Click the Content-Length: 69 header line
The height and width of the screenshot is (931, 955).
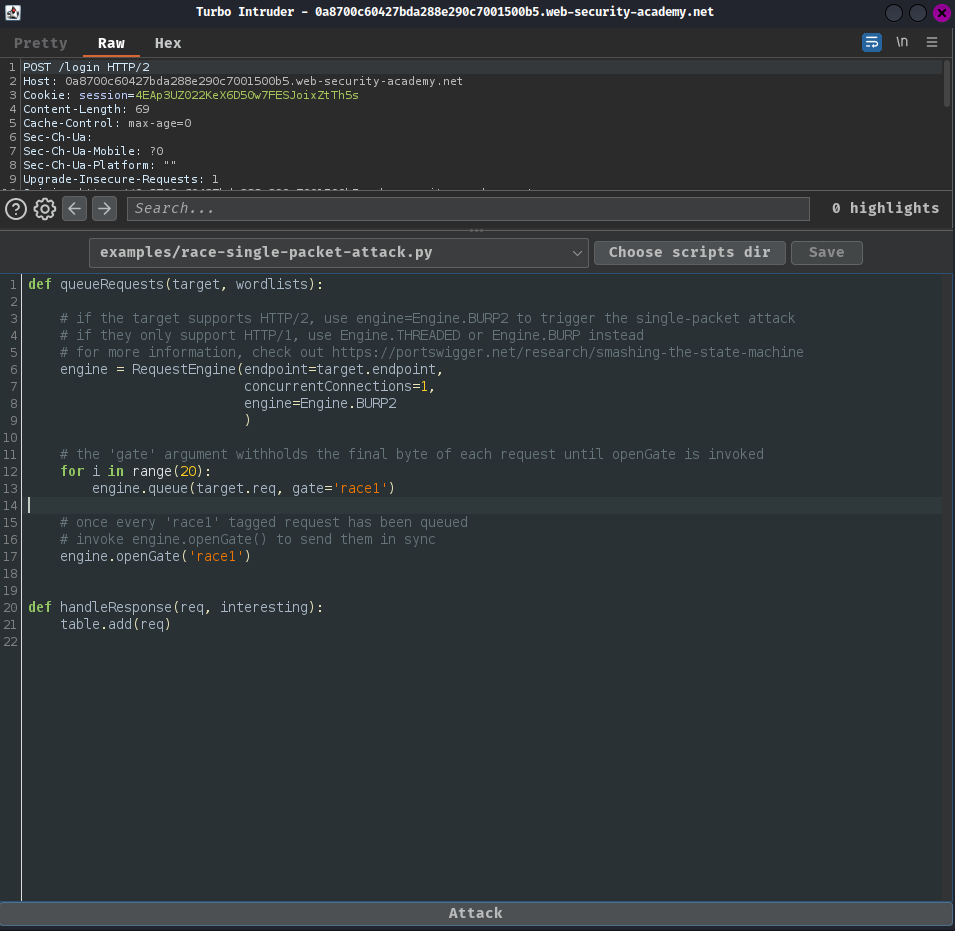[x=86, y=109]
